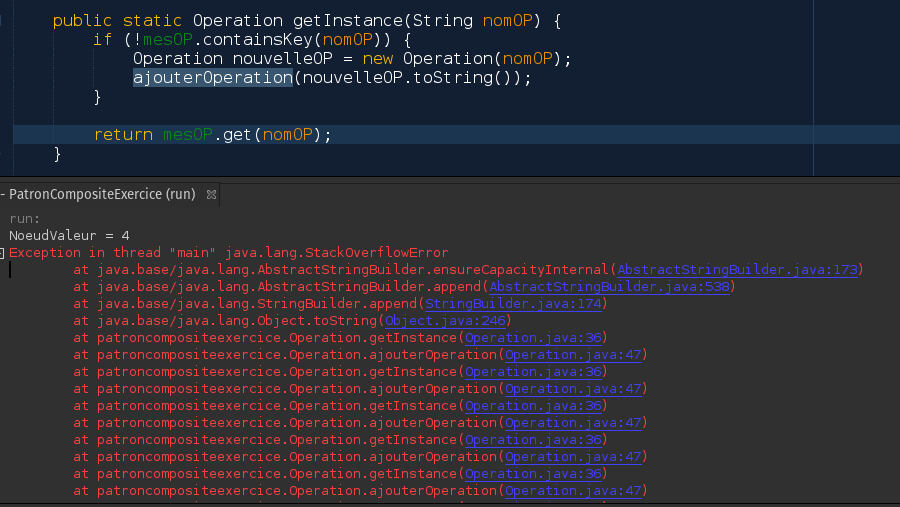900x507 pixels.
Task: Click the "run:" output line
Action: click(x=24, y=219)
